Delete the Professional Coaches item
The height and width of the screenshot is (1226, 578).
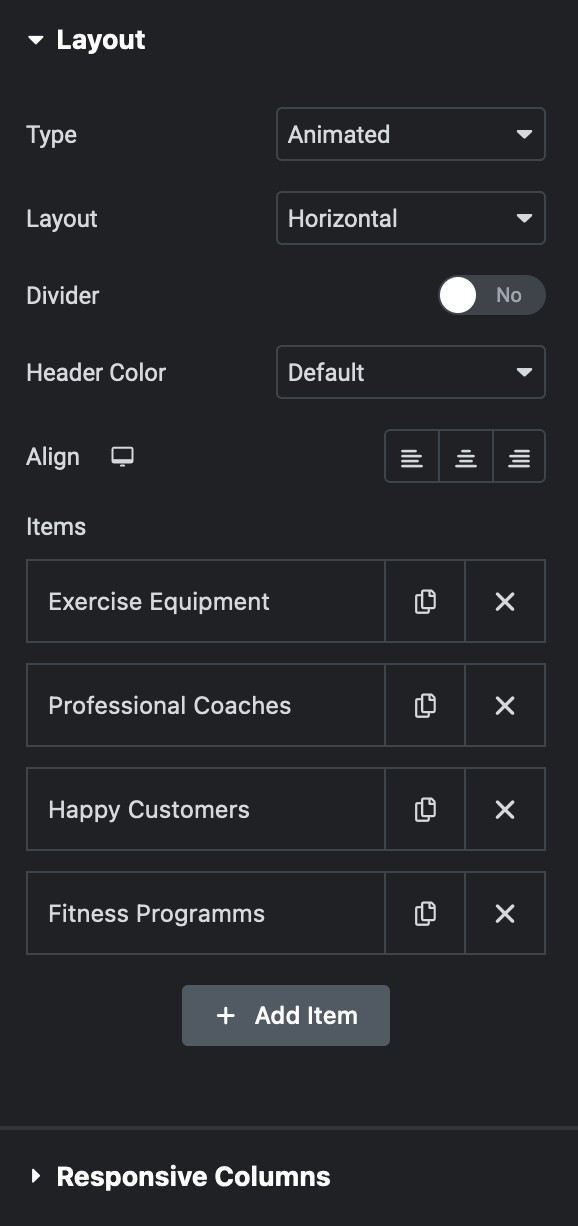coord(505,705)
